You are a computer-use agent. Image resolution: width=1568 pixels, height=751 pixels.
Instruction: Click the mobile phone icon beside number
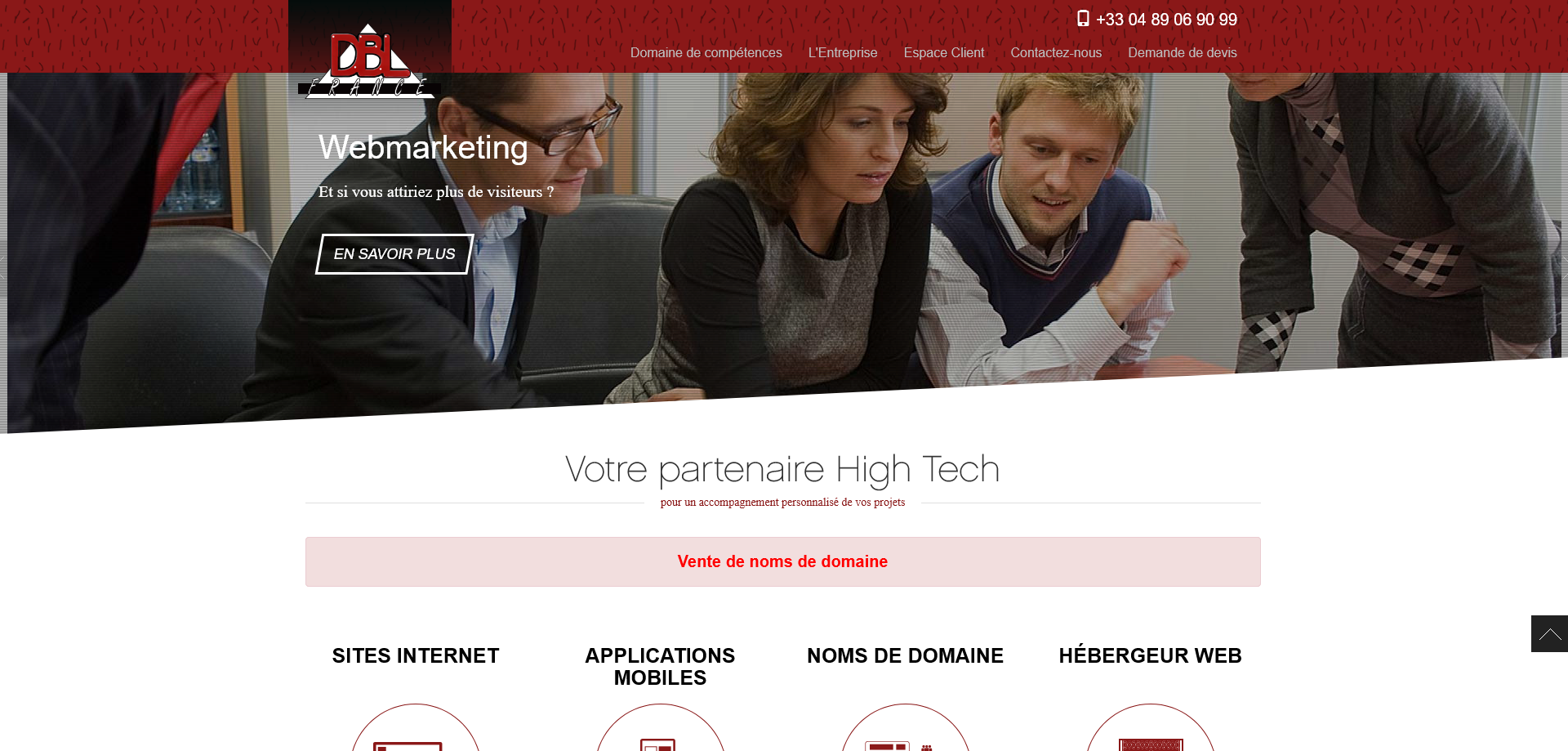click(x=1083, y=19)
